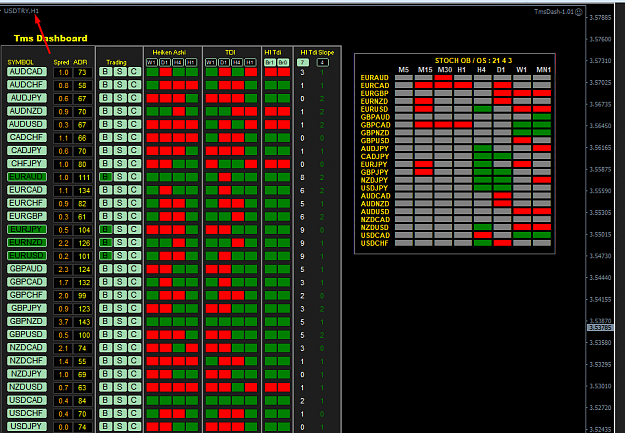Image resolution: width=625 pixels, height=433 pixels.
Task: Toggle the TDI H1 timeframe button
Action: [x=250, y=63]
